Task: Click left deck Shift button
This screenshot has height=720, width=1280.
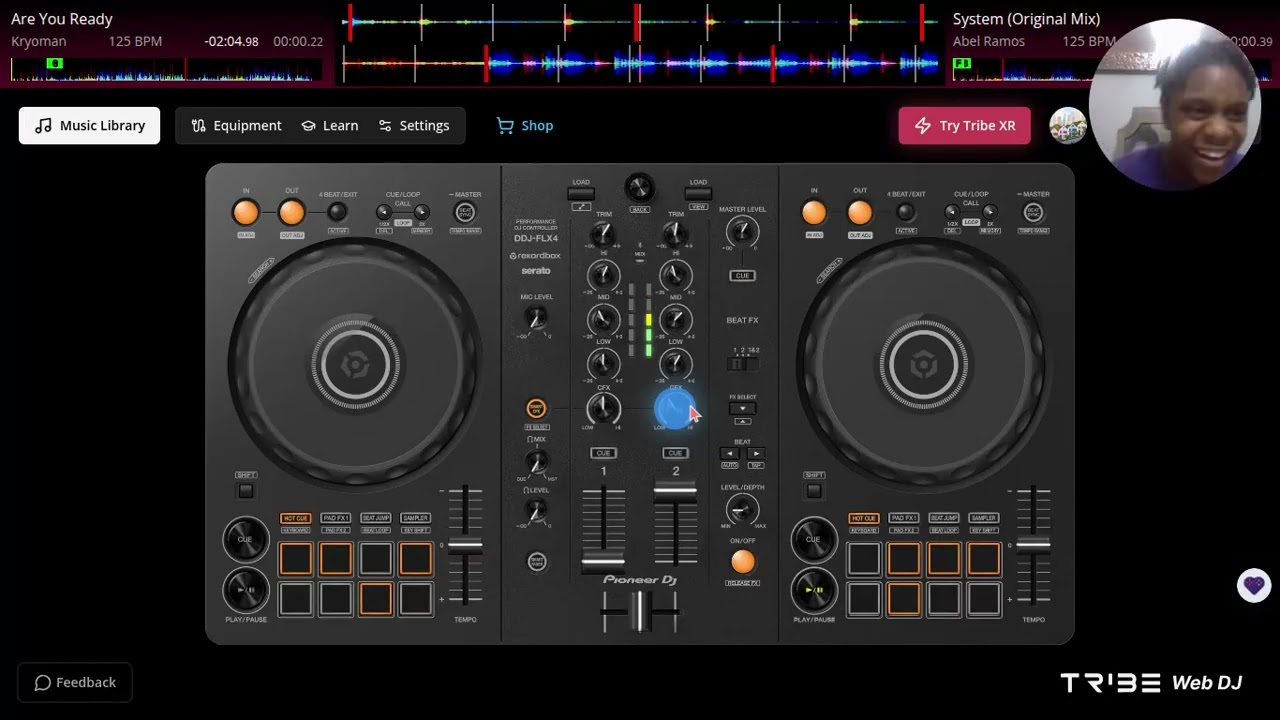Action: (x=246, y=490)
